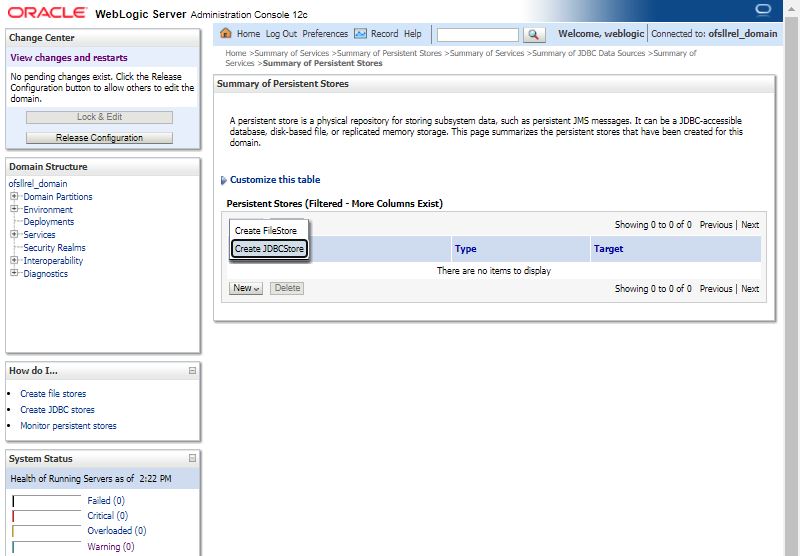
Task: Sort table by Target column header
Action: (x=608, y=249)
